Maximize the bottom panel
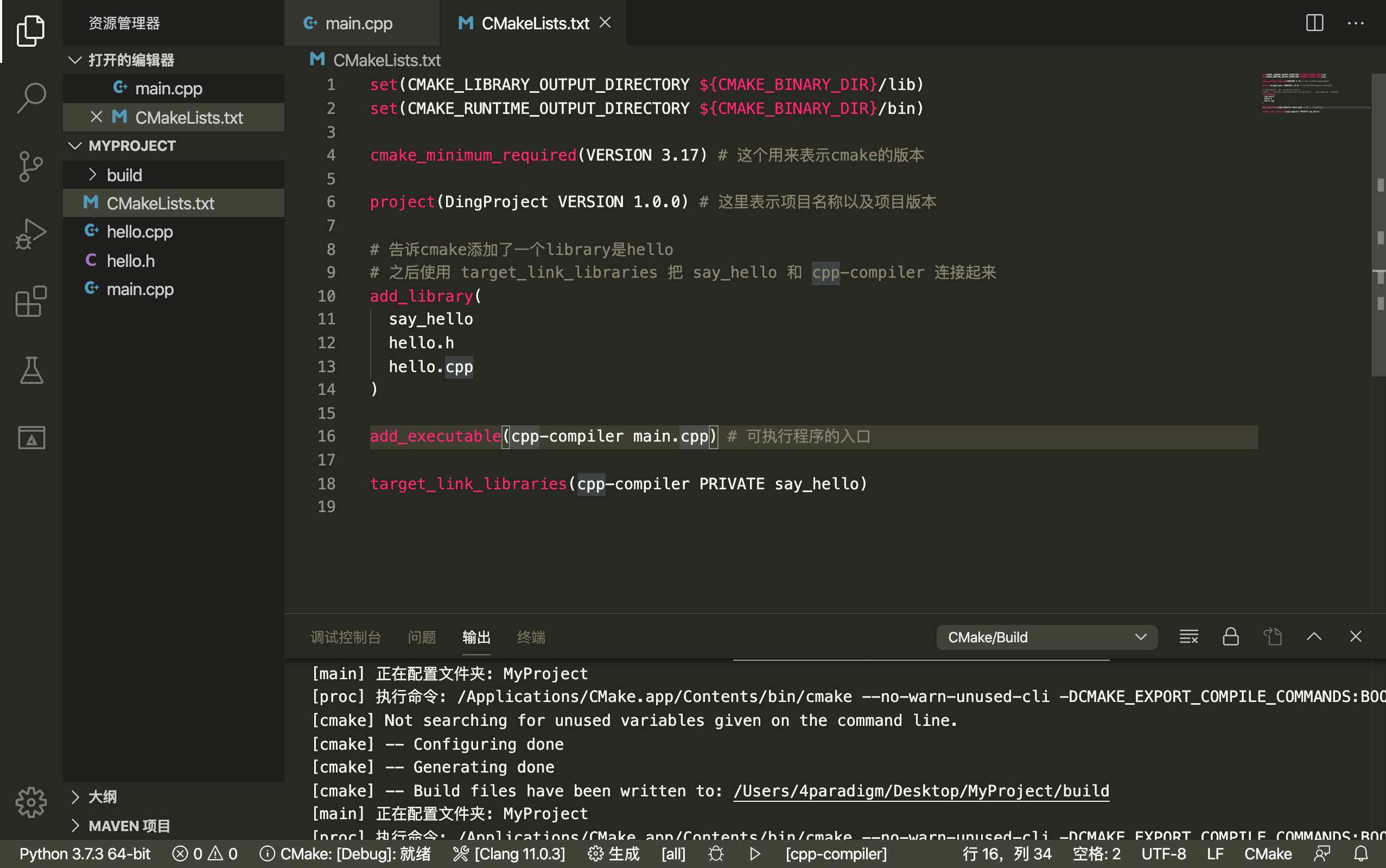Image resolution: width=1386 pixels, height=868 pixels. [1314, 637]
